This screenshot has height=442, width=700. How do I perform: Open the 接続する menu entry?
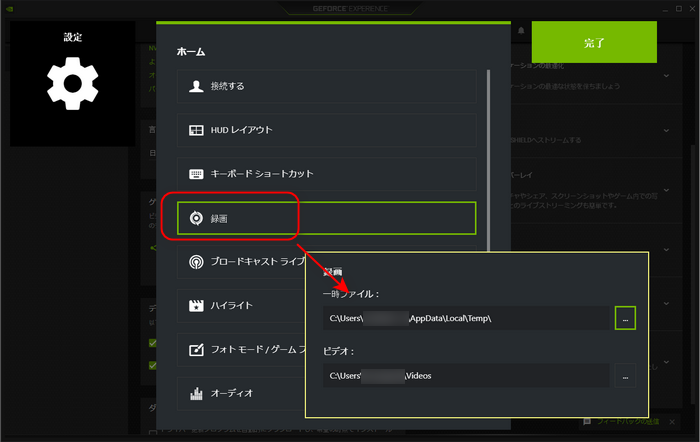click(326, 86)
